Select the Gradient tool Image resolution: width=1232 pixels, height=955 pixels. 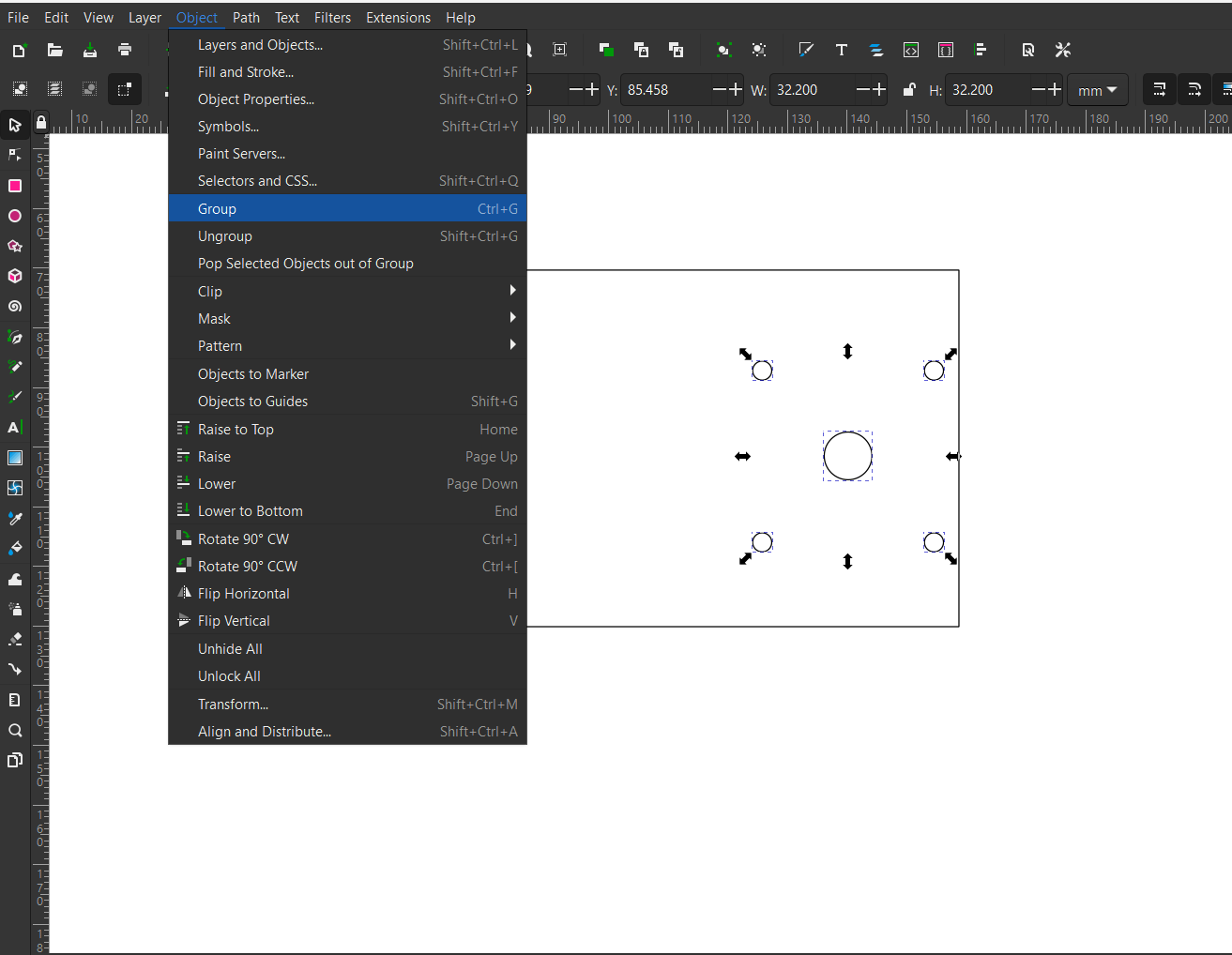[x=15, y=458]
